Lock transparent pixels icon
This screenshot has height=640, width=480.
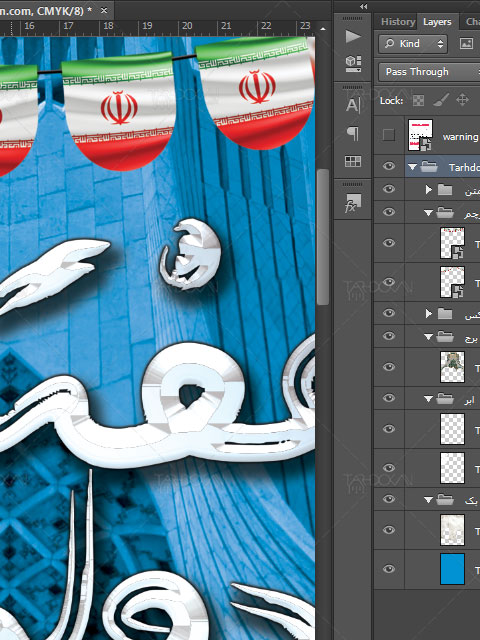tap(418, 100)
